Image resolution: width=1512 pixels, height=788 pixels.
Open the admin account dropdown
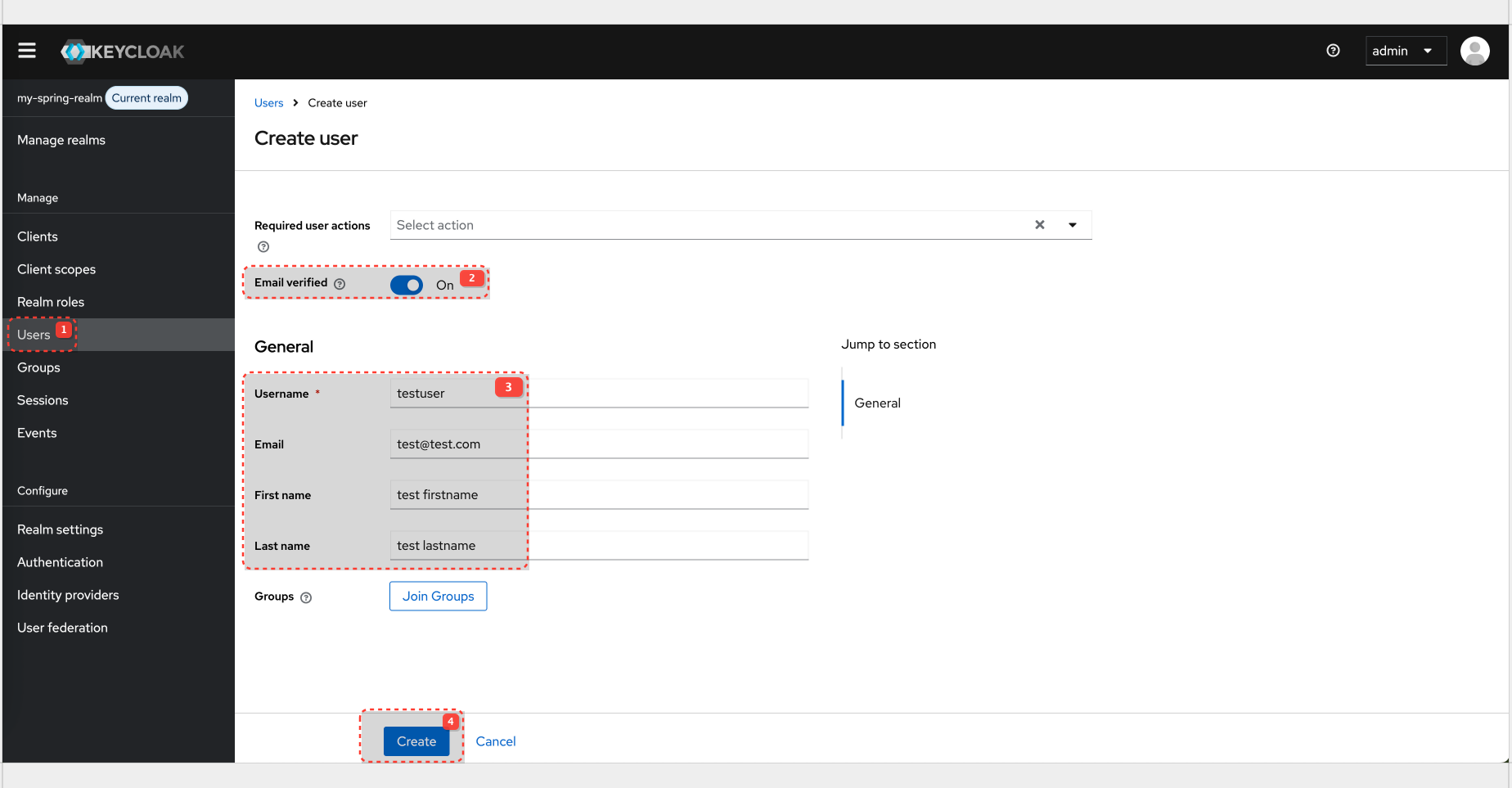pyautogui.click(x=1405, y=51)
